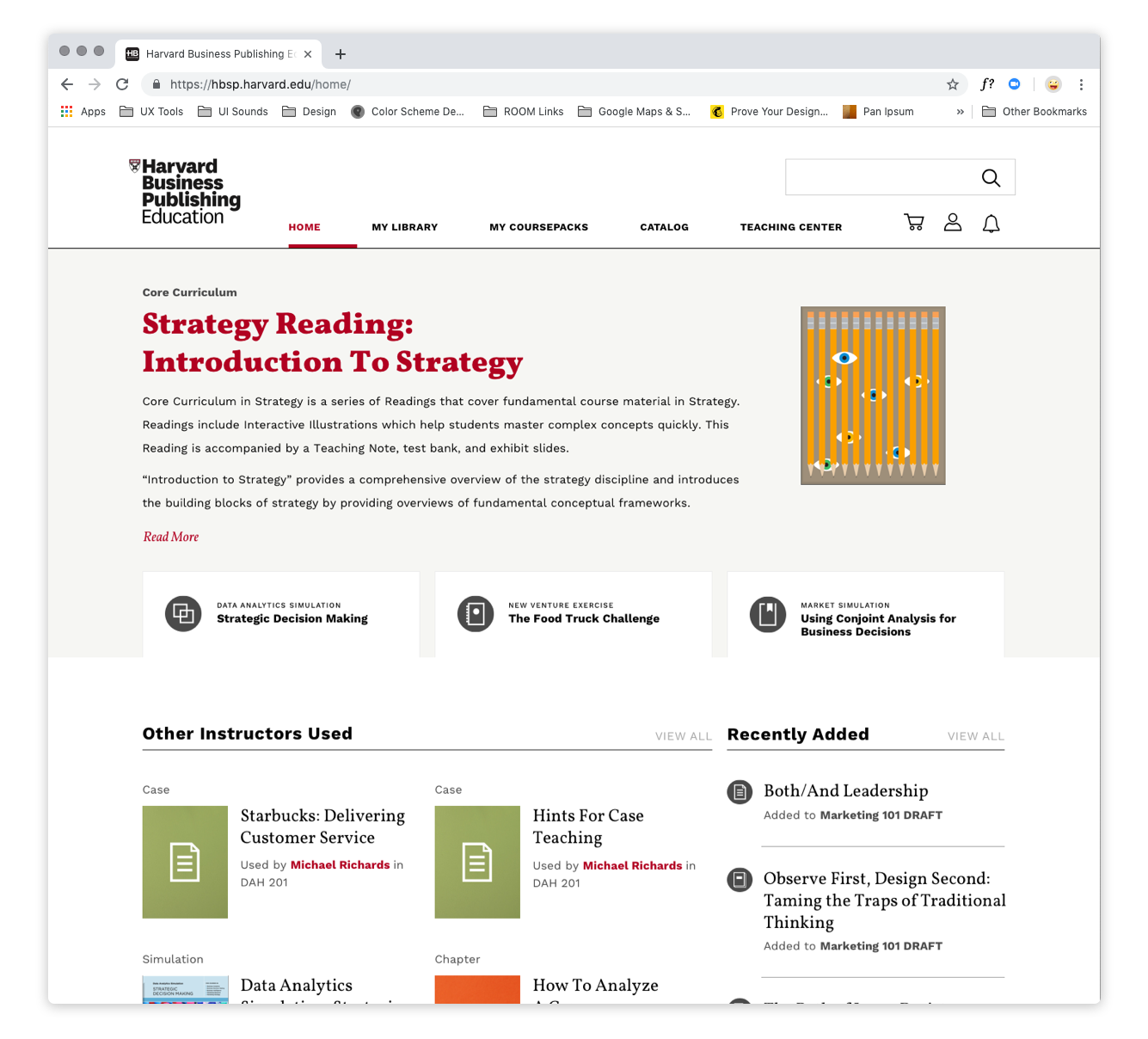Viewport: 1148px width, 1039px height.
Task: Click the search magnifier icon
Action: click(x=991, y=178)
